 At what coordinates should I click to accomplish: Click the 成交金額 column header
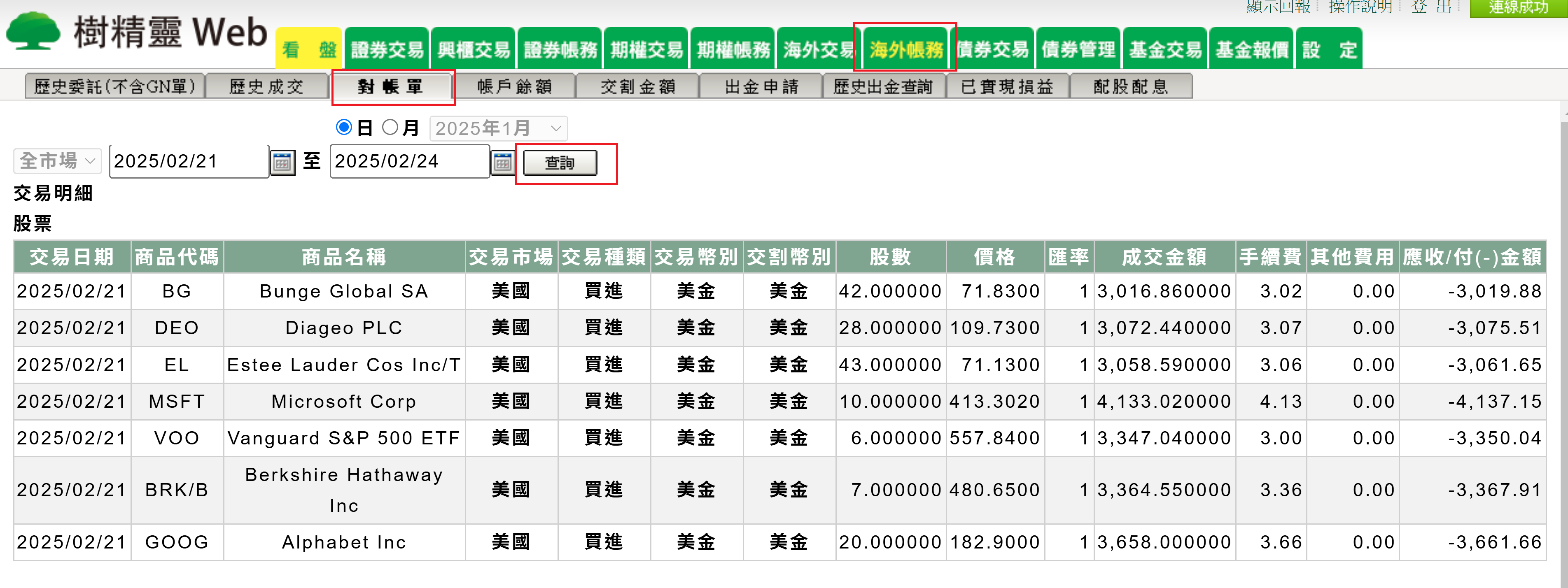(x=1164, y=257)
